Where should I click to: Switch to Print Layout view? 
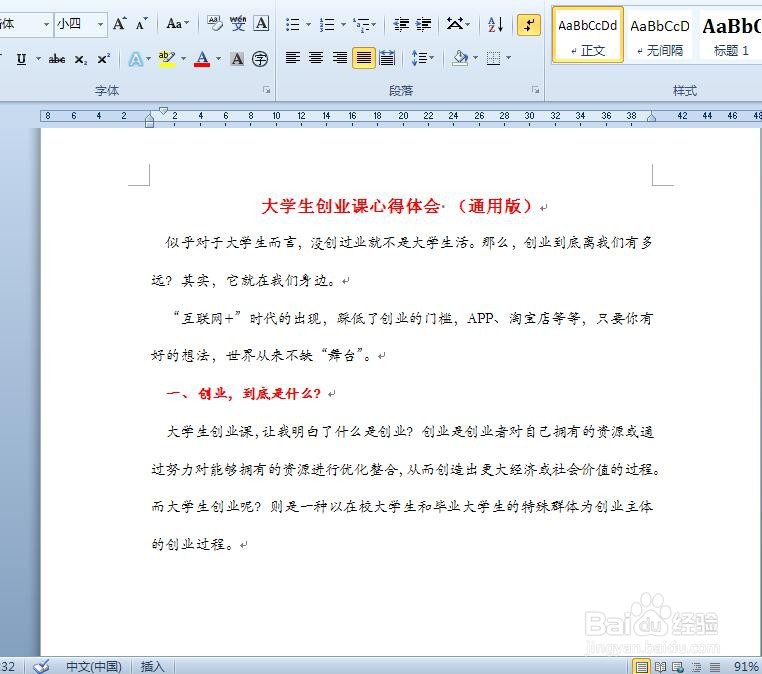point(641,667)
